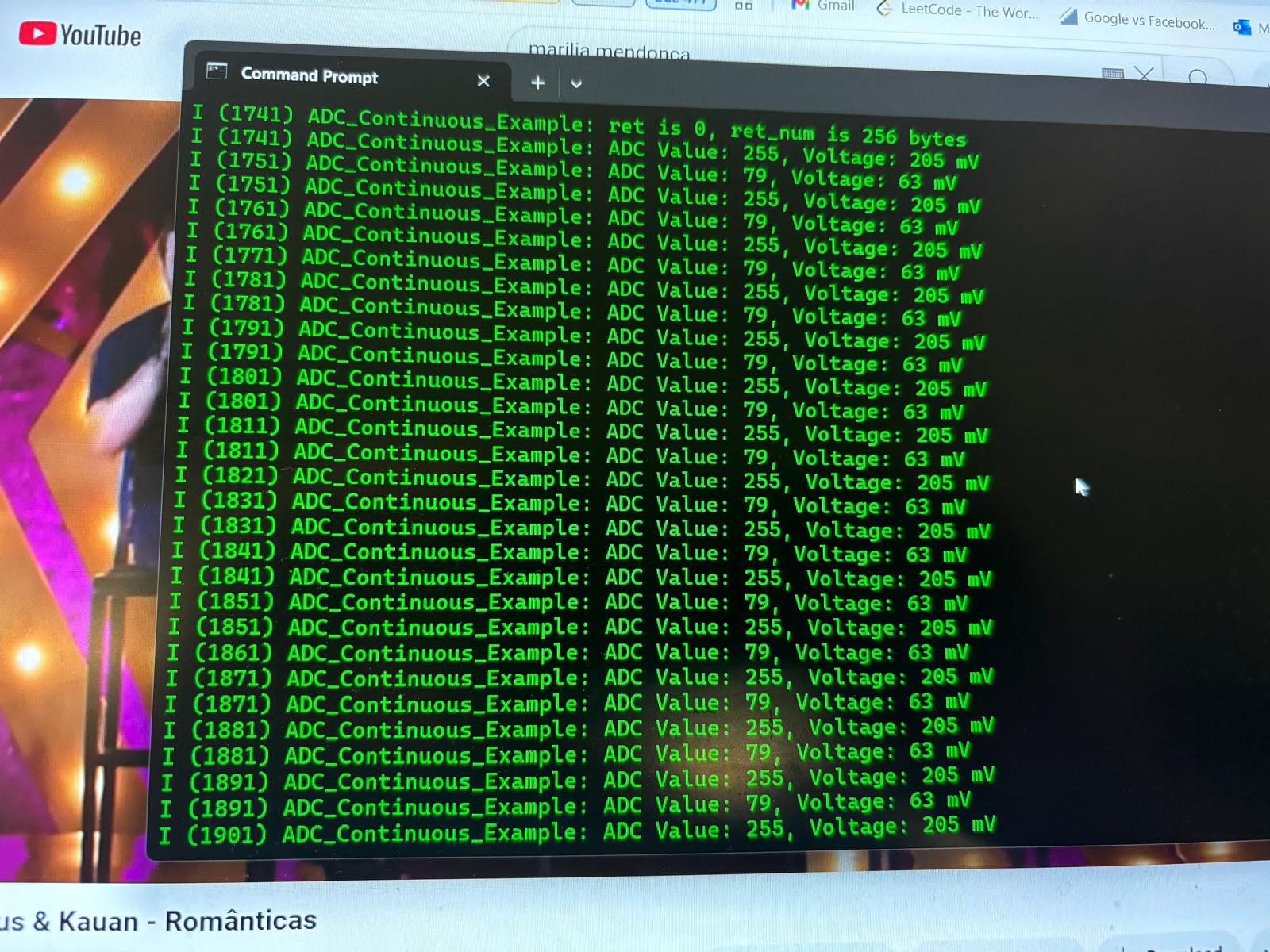Screen dimensions: 1270x952
Task: Close the Command Prompt tab
Action: (x=483, y=81)
